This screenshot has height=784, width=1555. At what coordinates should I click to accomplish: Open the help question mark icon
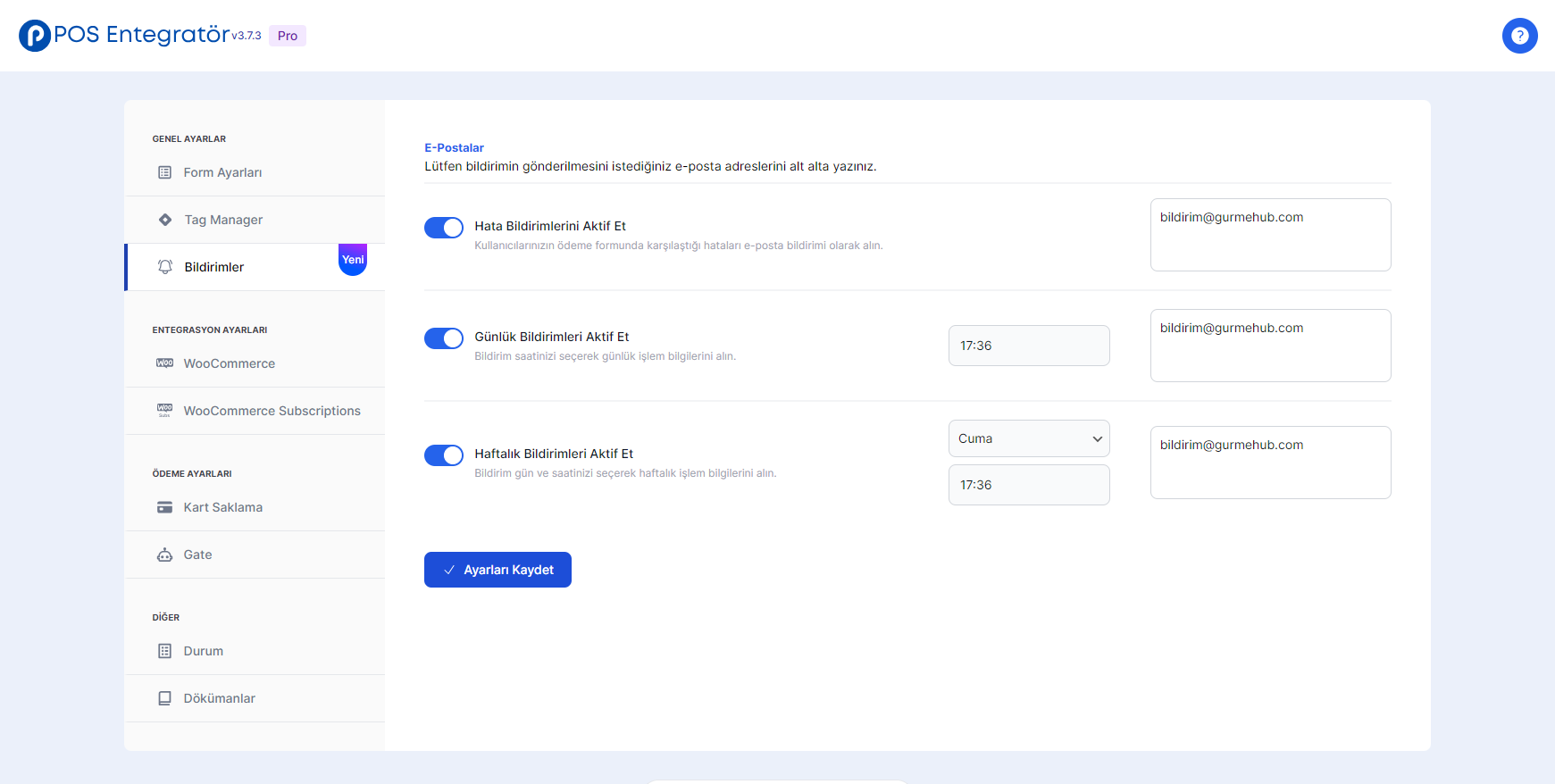coord(1519,36)
